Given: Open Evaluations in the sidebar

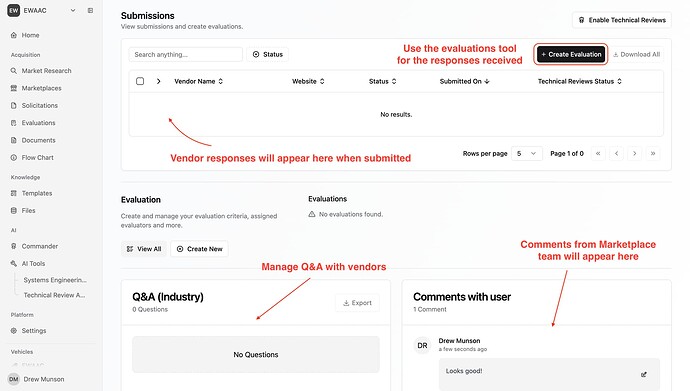Looking at the screenshot, I should (38, 123).
